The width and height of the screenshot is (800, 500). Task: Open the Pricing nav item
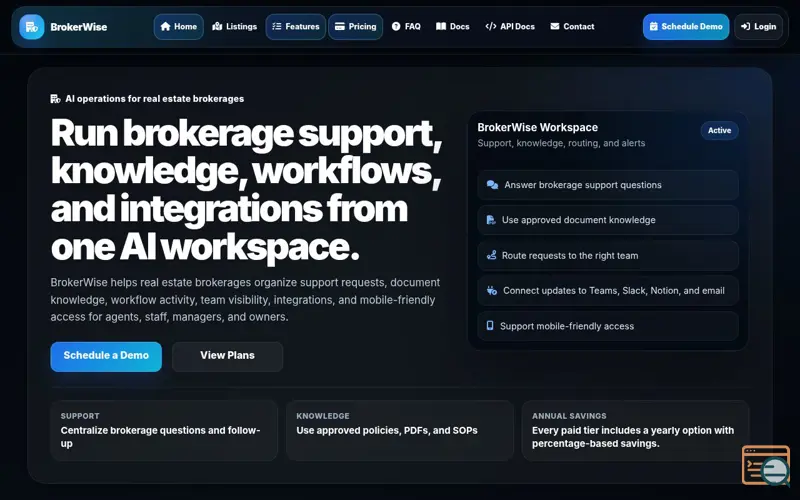click(356, 27)
